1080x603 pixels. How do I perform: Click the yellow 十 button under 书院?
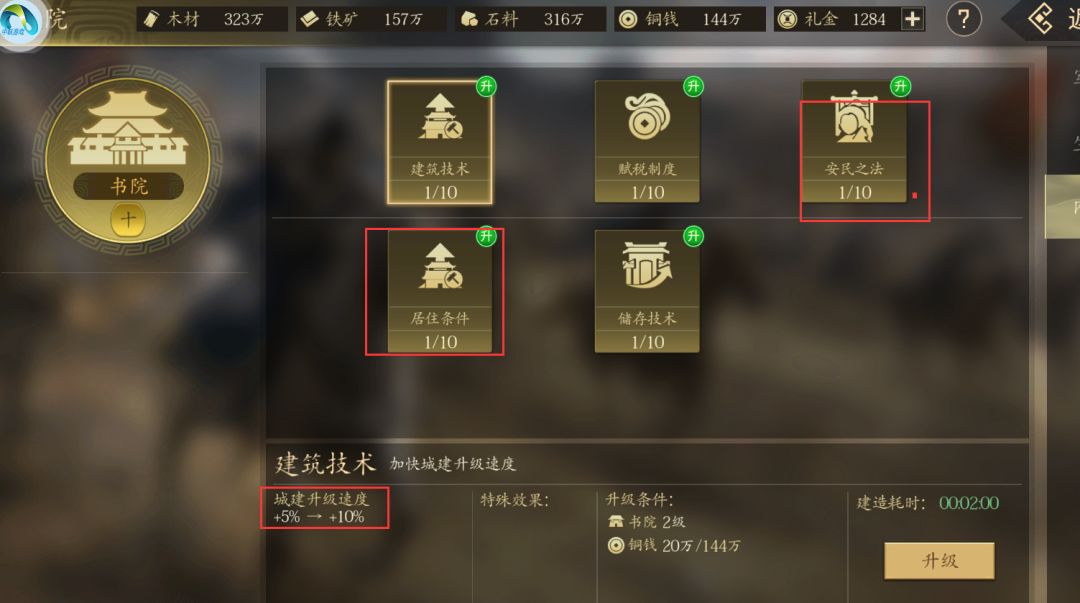(x=128, y=221)
